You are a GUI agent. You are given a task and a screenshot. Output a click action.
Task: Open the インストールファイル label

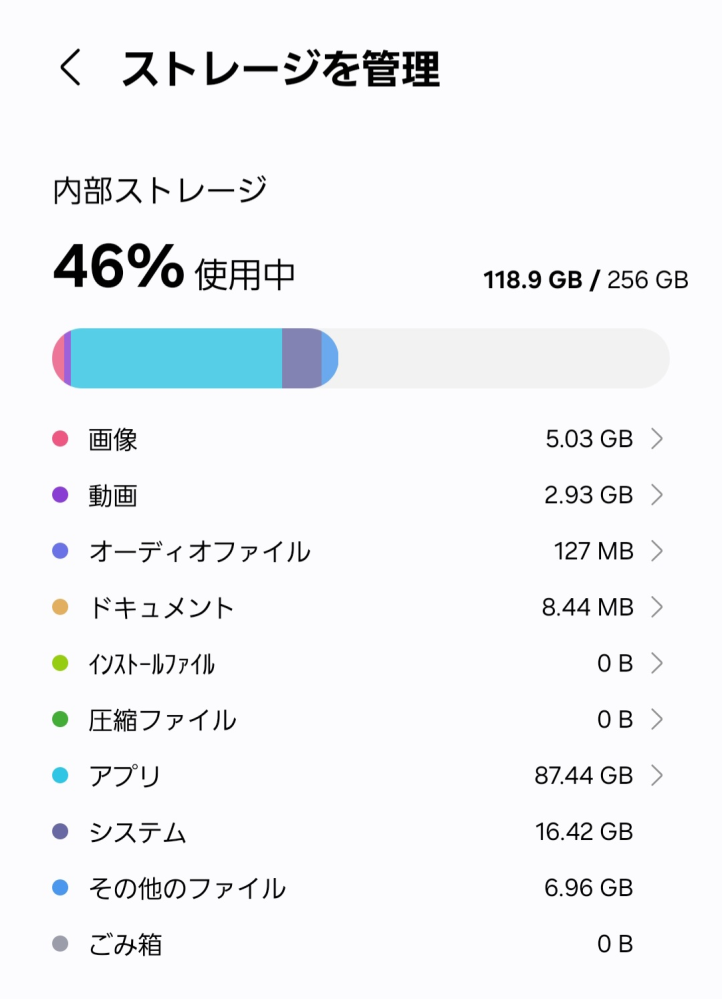click(151, 663)
